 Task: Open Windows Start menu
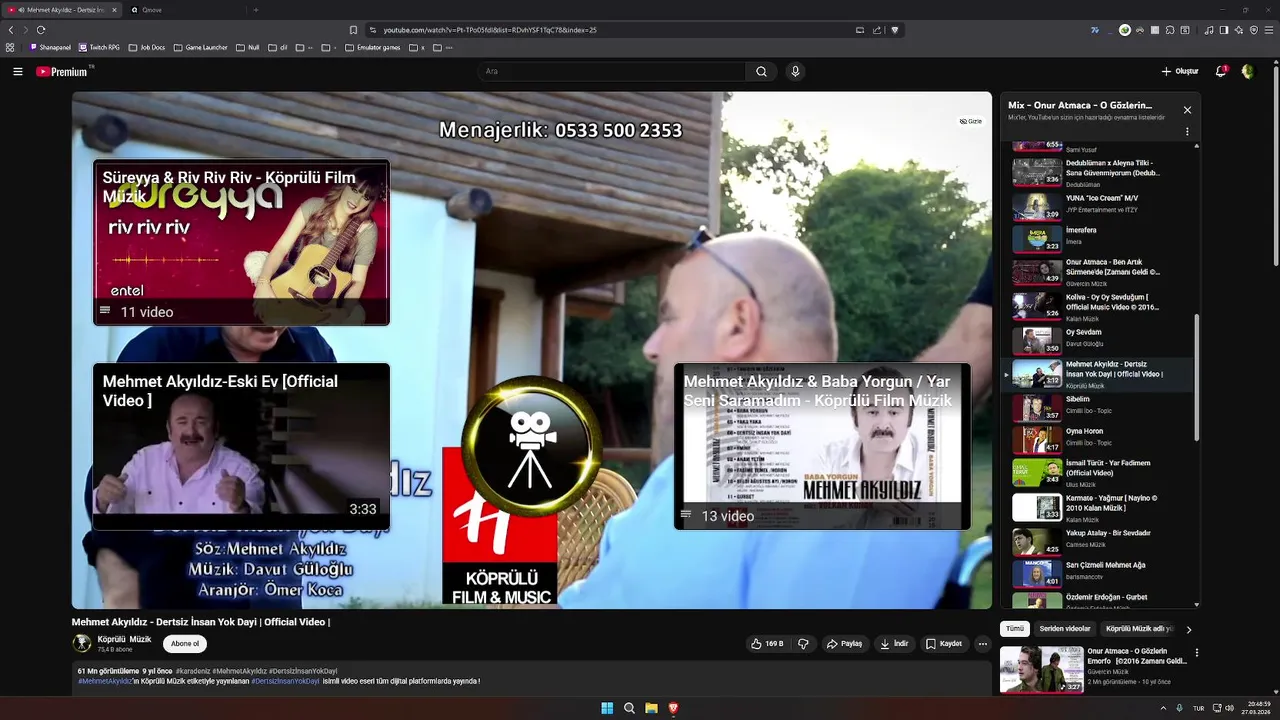coord(607,708)
